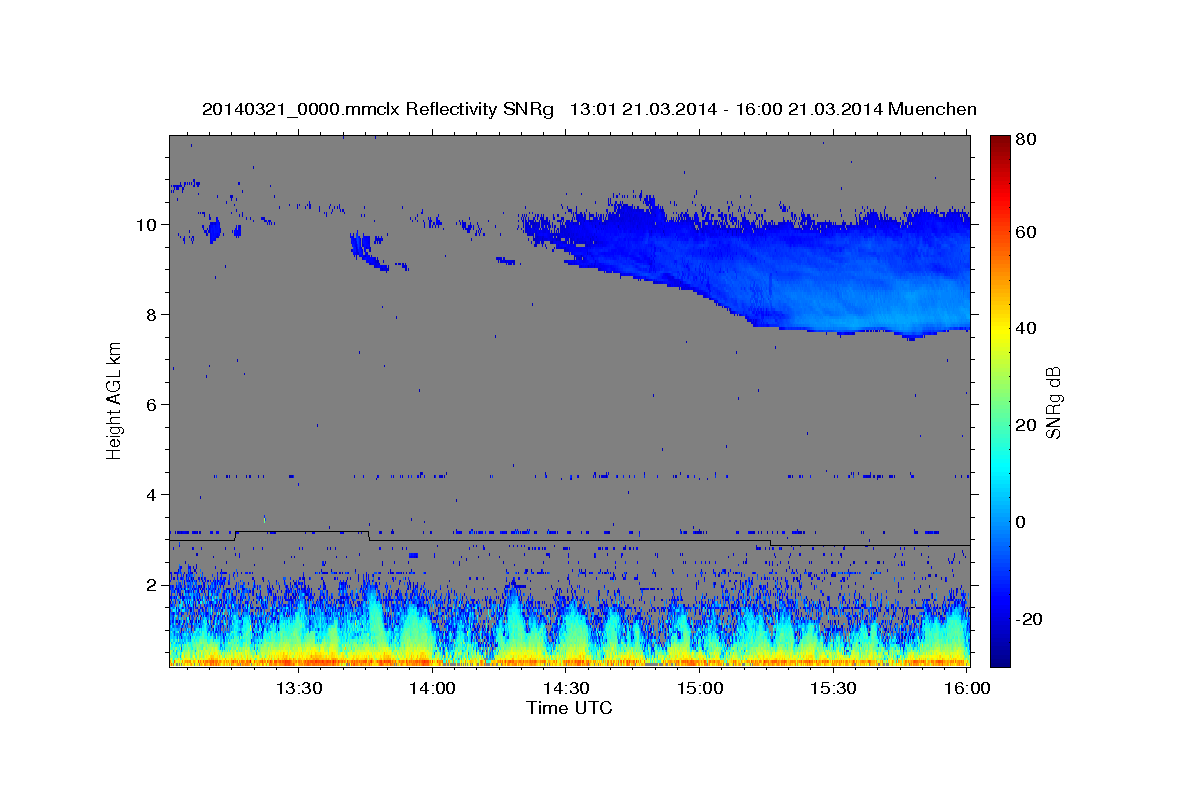Click the colorbar value label 60
1200x800 pixels.
1025,232
